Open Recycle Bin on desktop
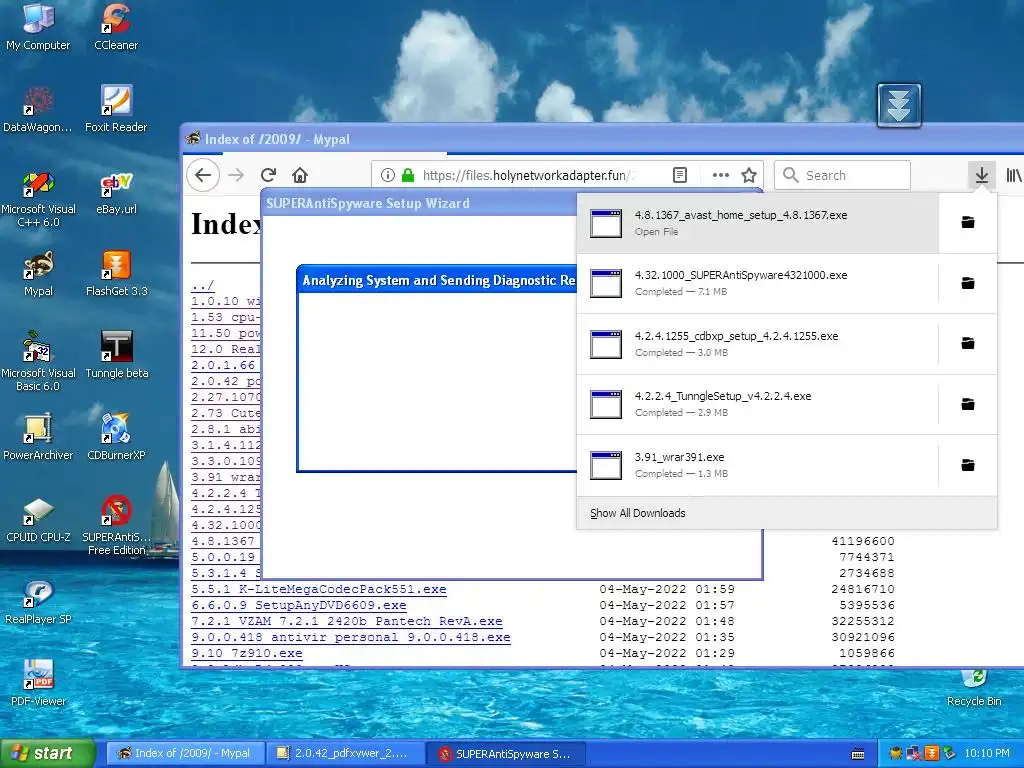 (974, 687)
